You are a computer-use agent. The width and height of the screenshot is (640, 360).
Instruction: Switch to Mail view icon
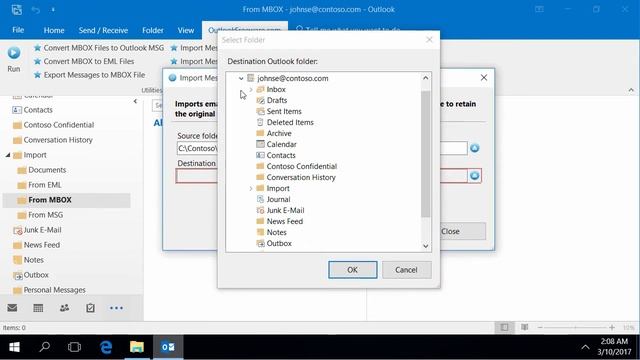pos(12,308)
